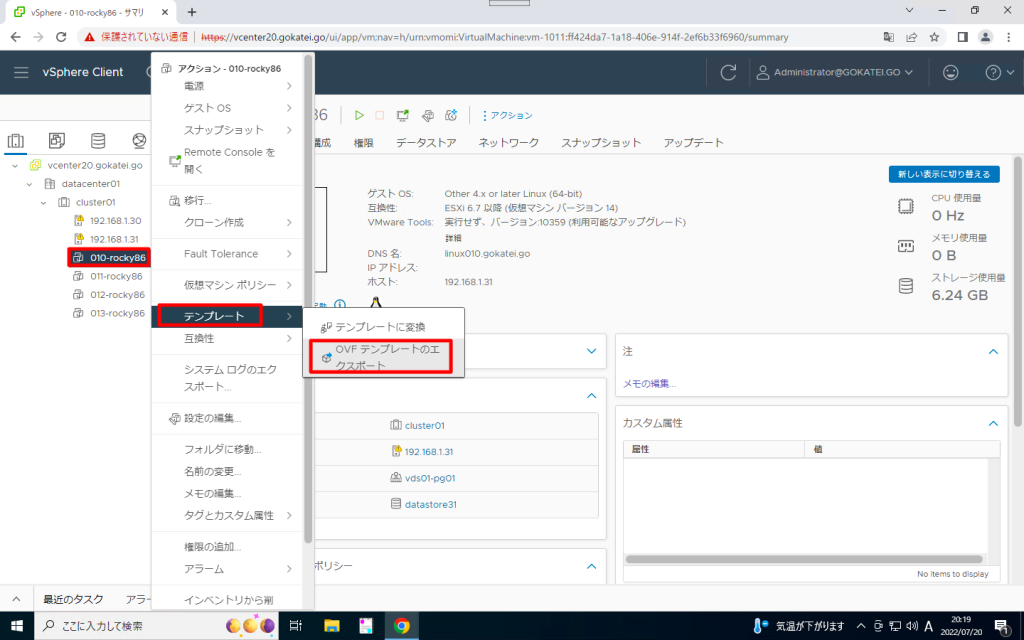Screen dimensions: 1024x640
Task: Click the Launch Console toolbar icon
Action: click(403, 116)
